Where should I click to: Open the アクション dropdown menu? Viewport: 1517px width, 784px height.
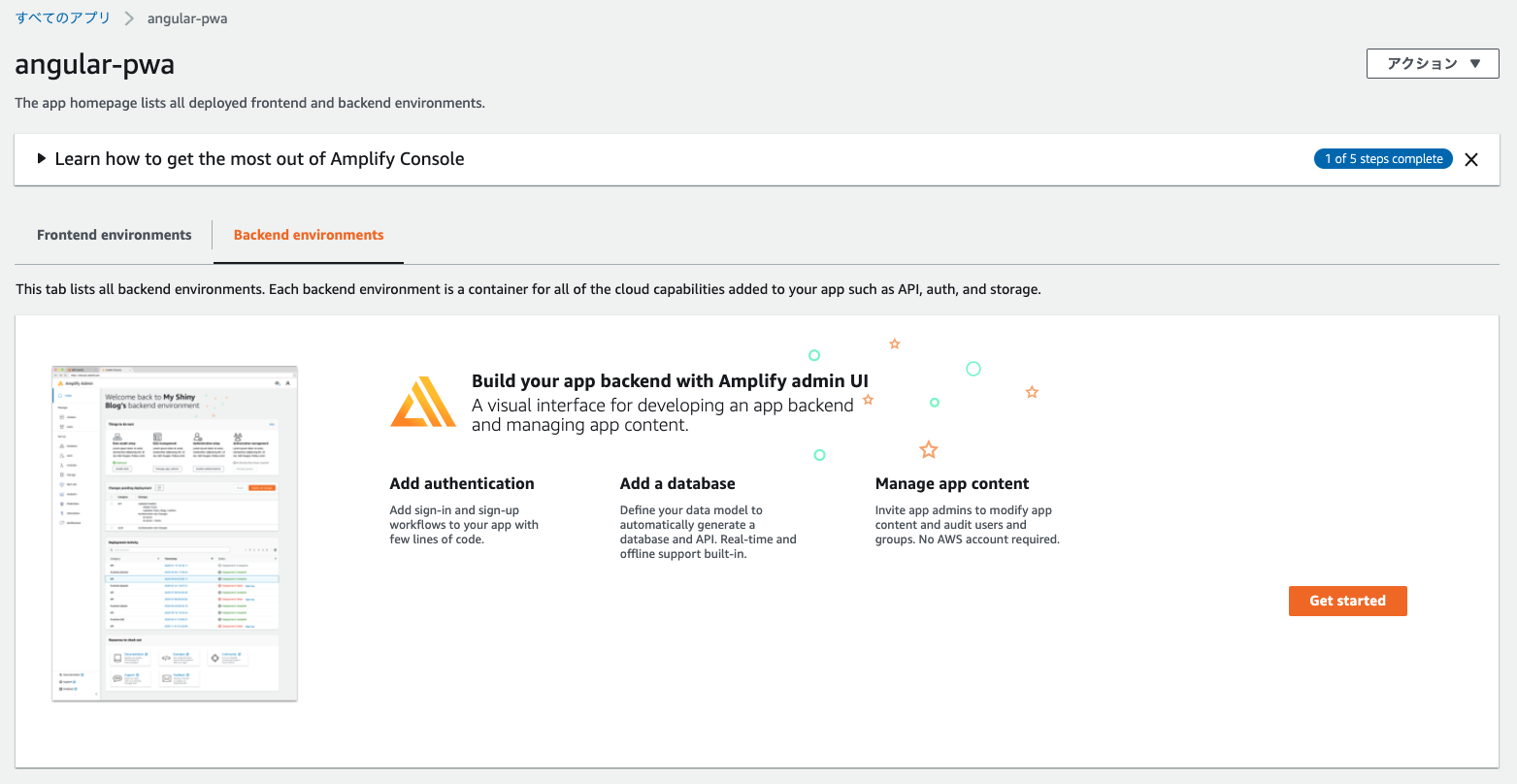pos(1433,63)
